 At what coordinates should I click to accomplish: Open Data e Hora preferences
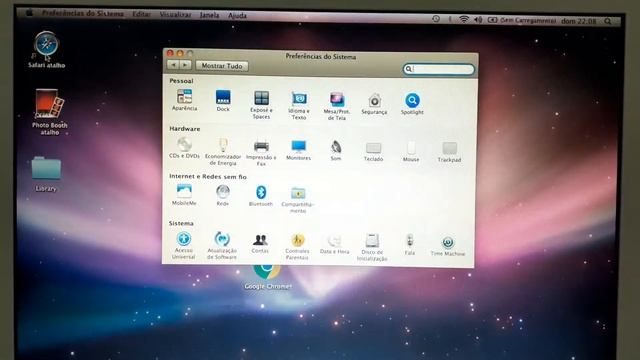[334, 244]
